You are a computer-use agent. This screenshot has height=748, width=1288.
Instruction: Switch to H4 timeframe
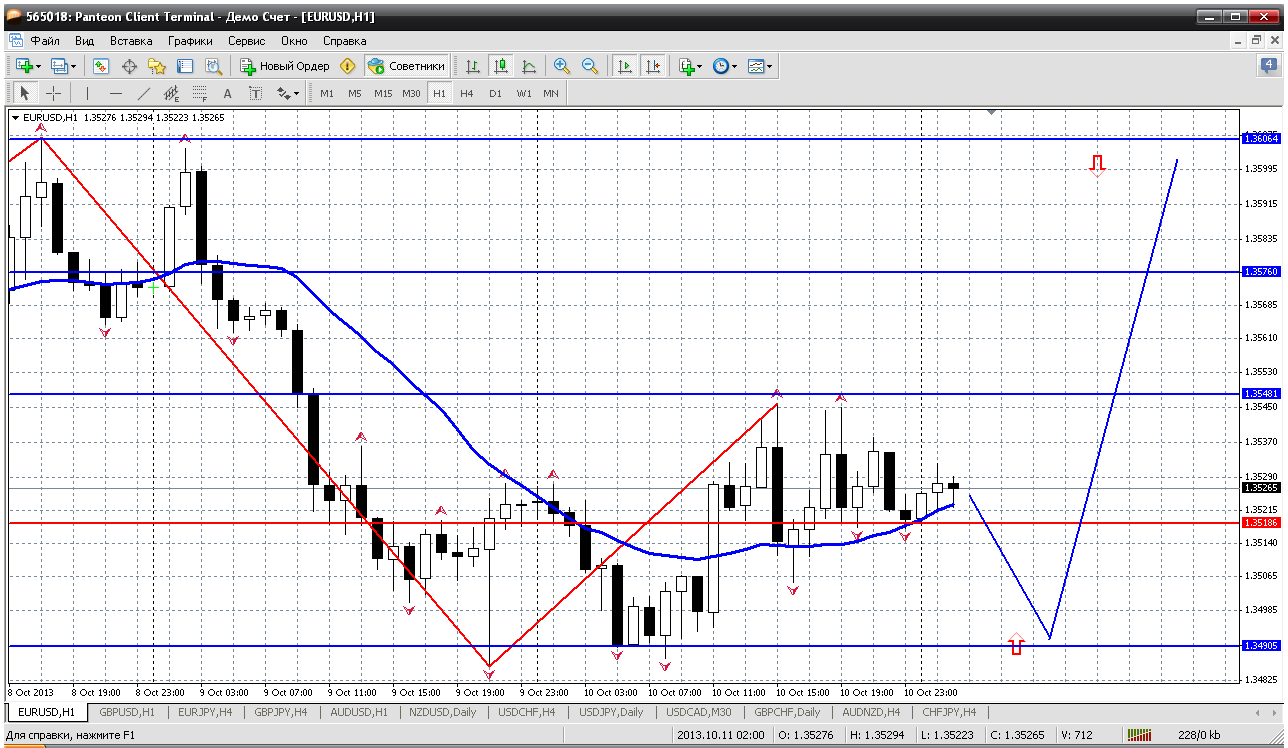point(467,93)
